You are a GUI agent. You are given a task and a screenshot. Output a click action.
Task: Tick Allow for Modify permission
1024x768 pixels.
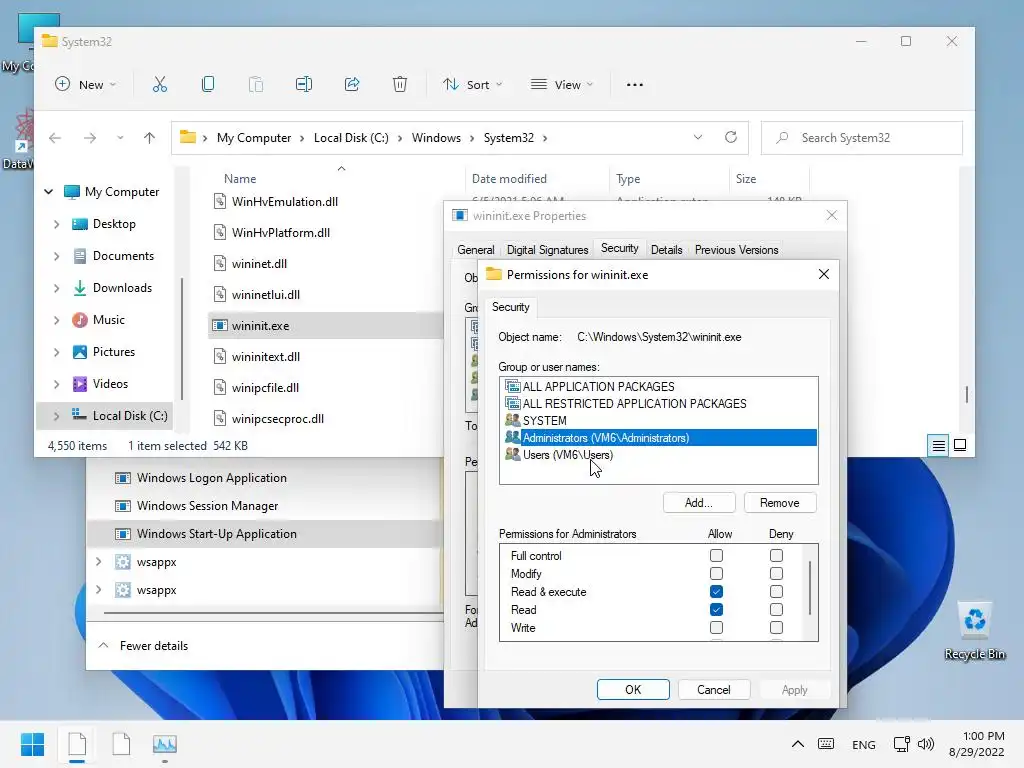716,573
